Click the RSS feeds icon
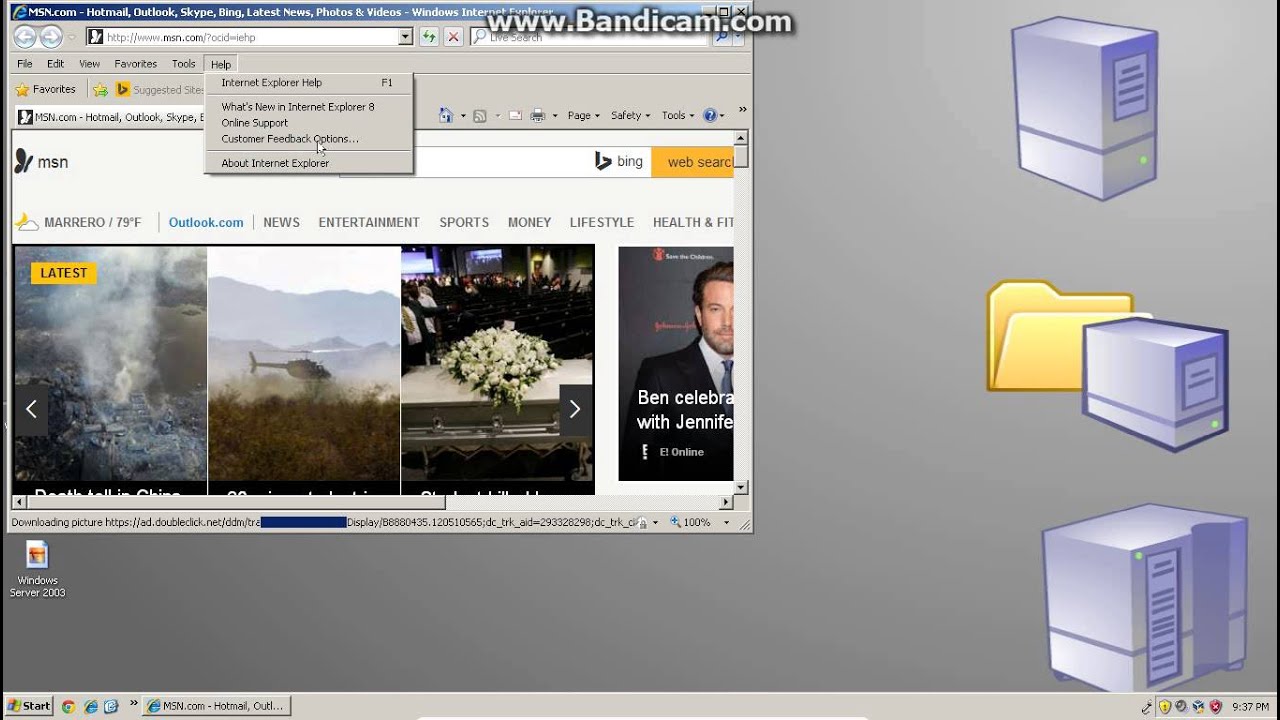The image size is (1280, 720). tap(479, 116)
